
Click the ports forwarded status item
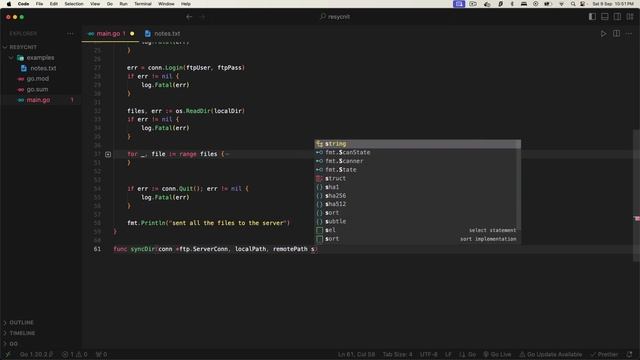[x=101, y=354]
